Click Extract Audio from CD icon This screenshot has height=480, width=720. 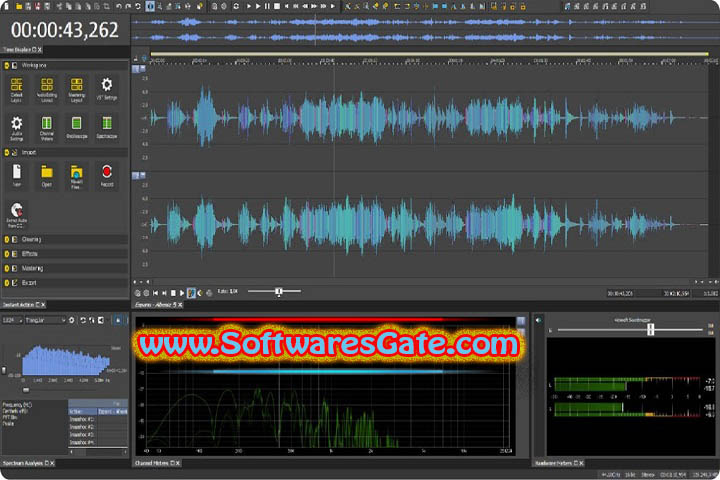pos(17,215)
